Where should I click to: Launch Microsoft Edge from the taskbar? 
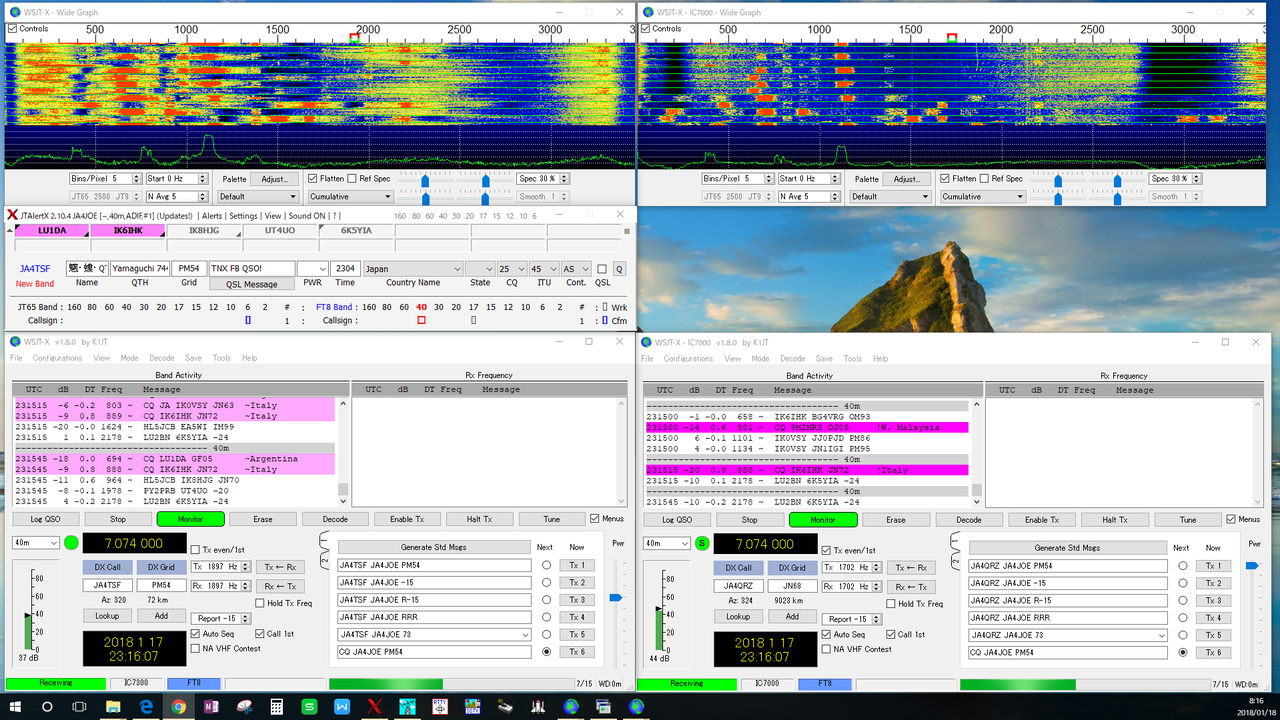(x=146, y=706)
